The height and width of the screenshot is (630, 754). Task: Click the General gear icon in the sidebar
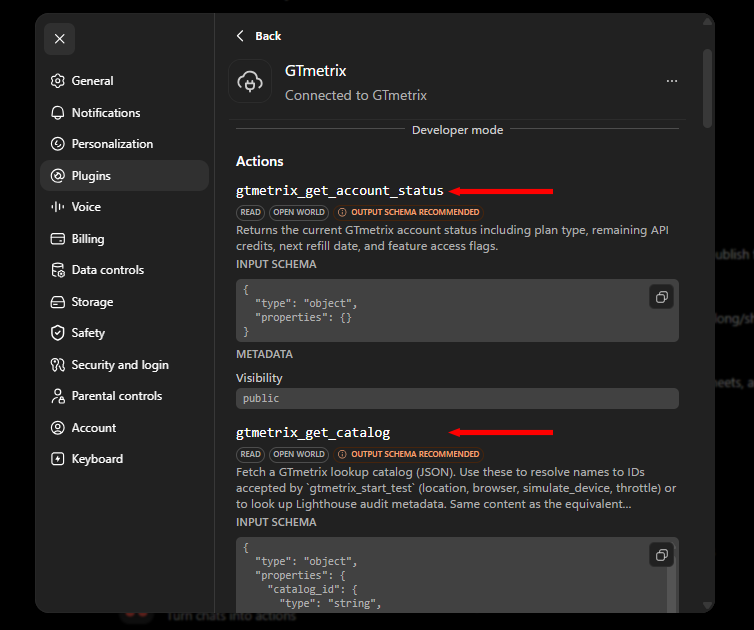(58, 81)
